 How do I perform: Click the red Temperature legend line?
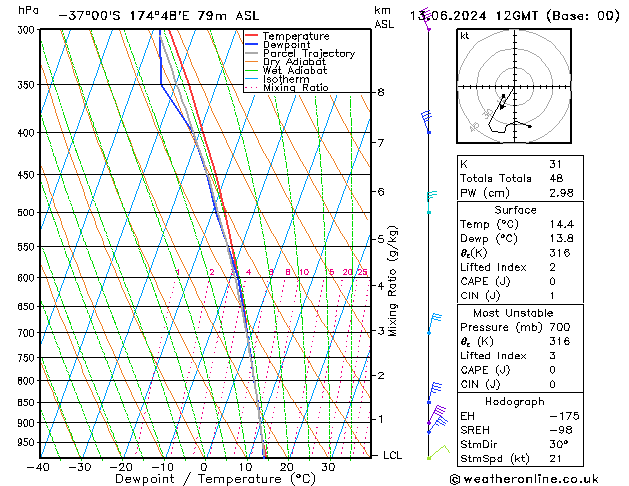[252, 36]
